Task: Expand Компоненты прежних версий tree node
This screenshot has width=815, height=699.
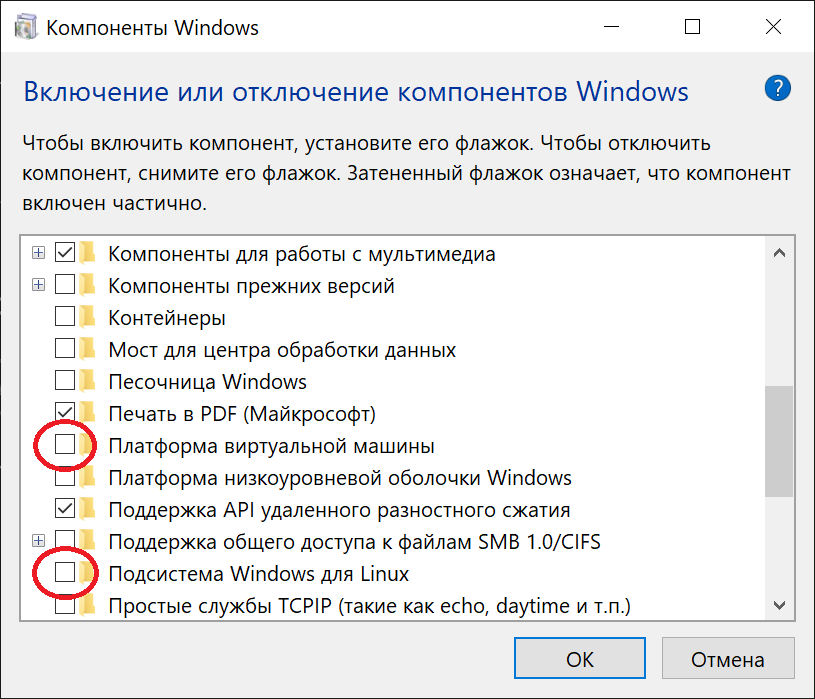Action: 39,286
